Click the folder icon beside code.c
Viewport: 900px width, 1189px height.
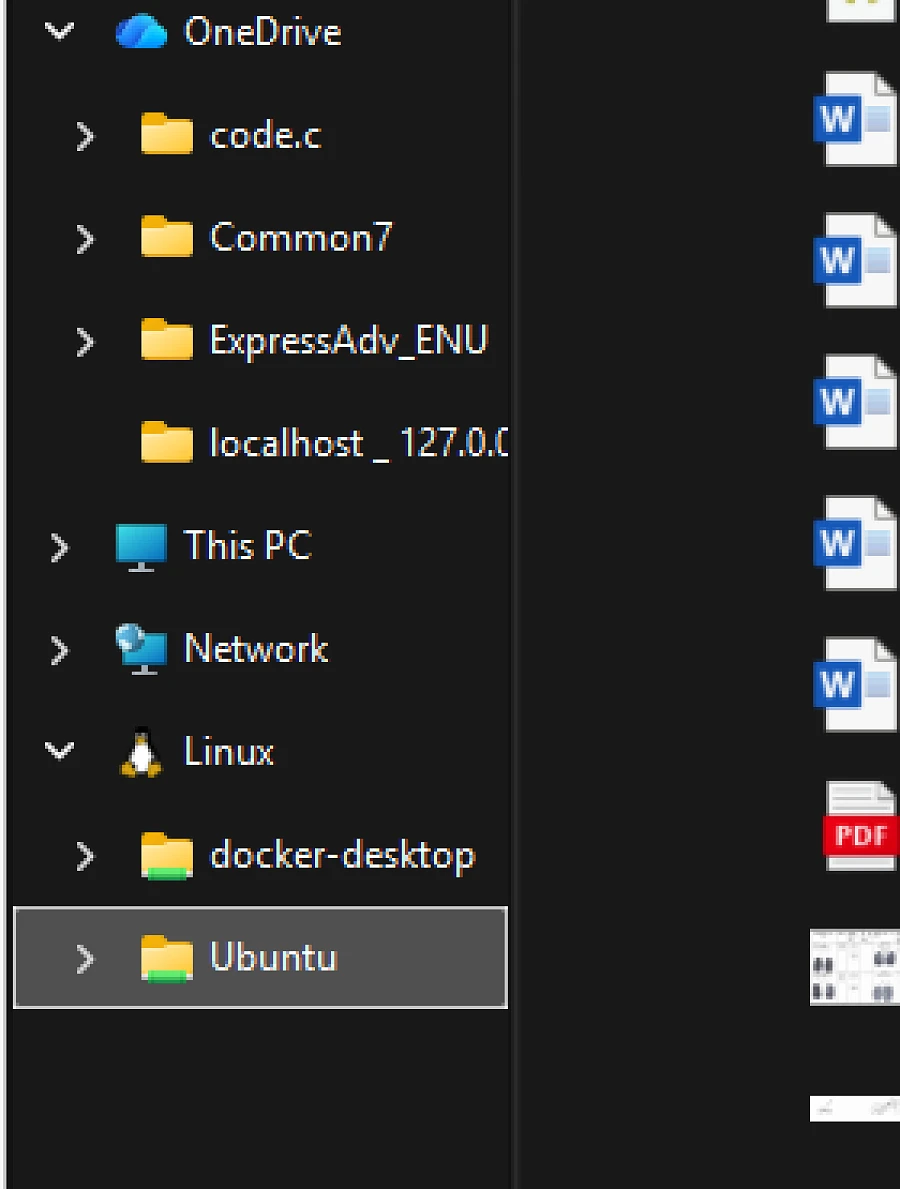click(167, 133)
